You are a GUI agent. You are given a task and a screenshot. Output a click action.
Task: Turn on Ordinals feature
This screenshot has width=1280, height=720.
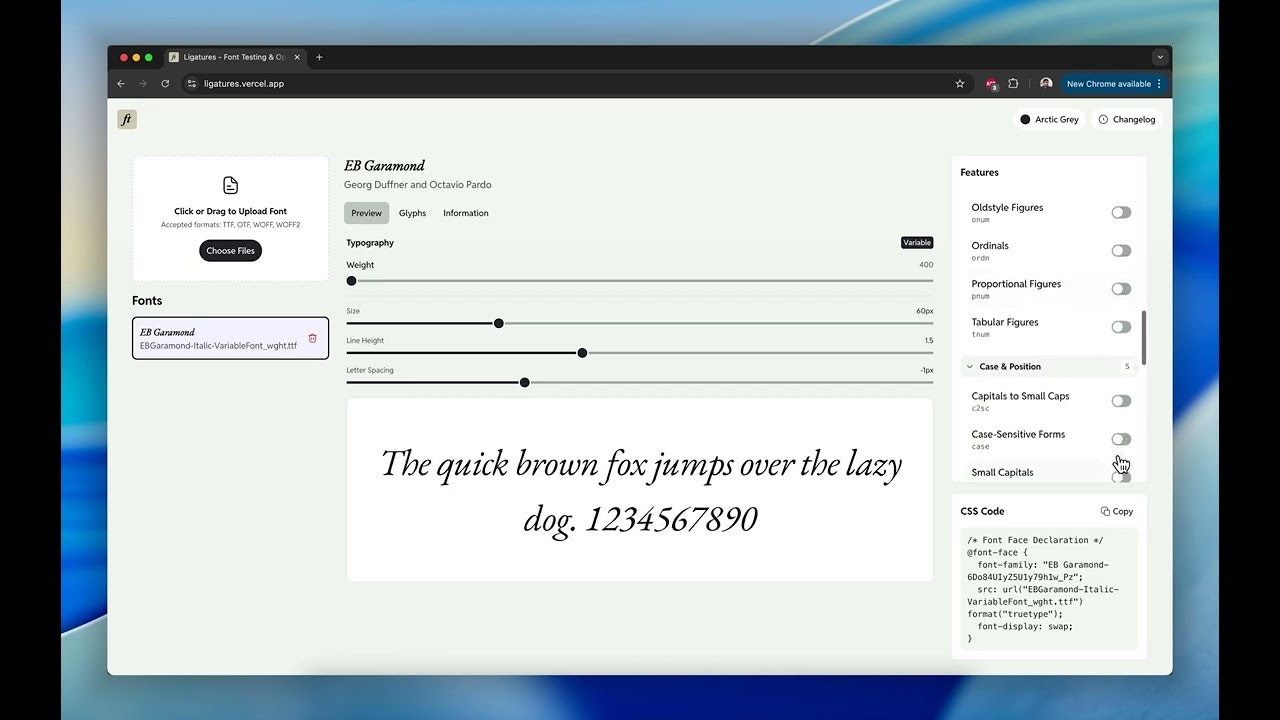(x=1121, y=250)
